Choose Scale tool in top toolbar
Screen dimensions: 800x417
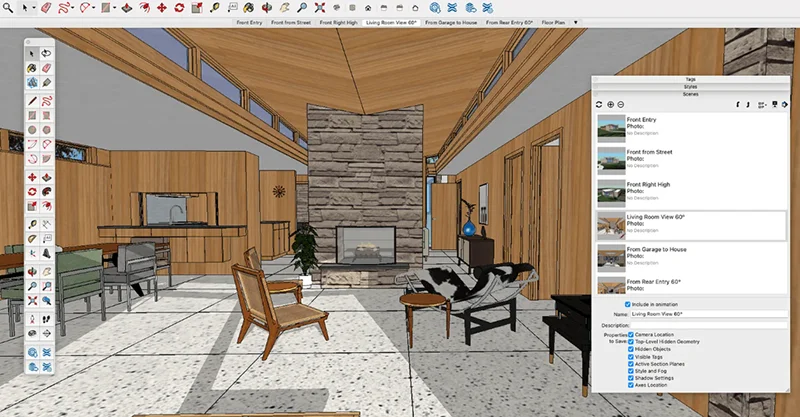tap(197, 8)
